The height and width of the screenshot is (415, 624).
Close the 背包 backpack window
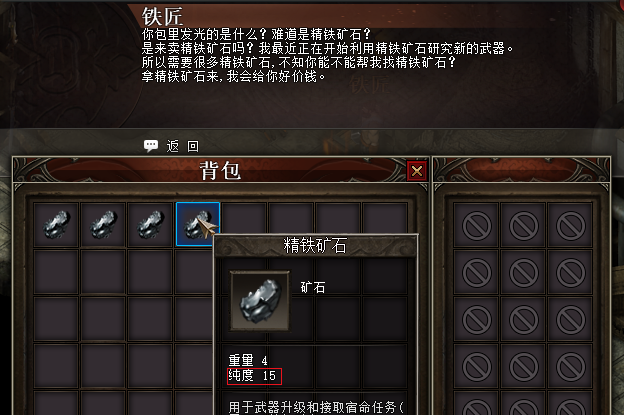point(417,171)
